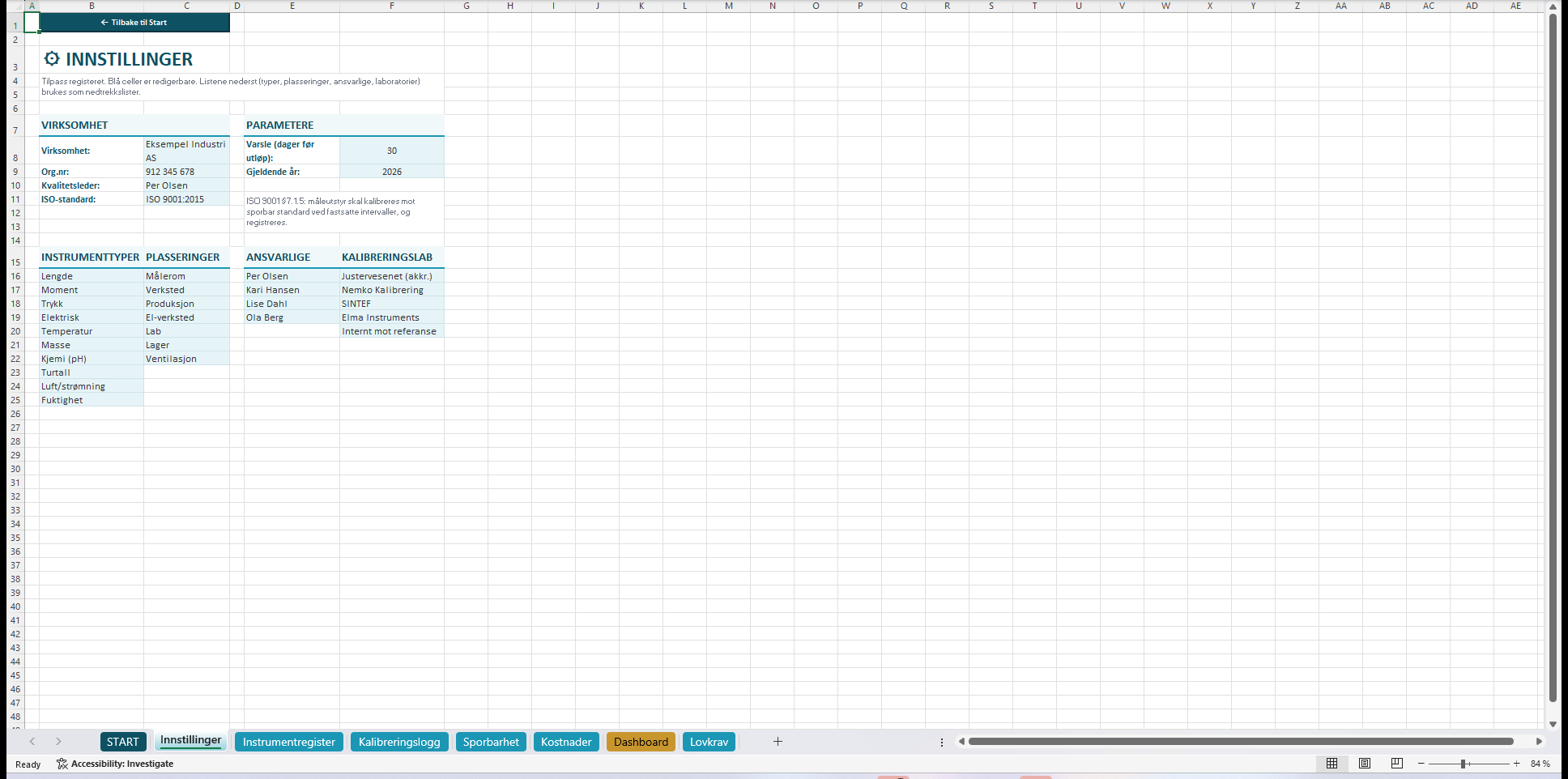Click the tab bar resize handle dots
This screenshot has width=1568, height=779.
942,742
